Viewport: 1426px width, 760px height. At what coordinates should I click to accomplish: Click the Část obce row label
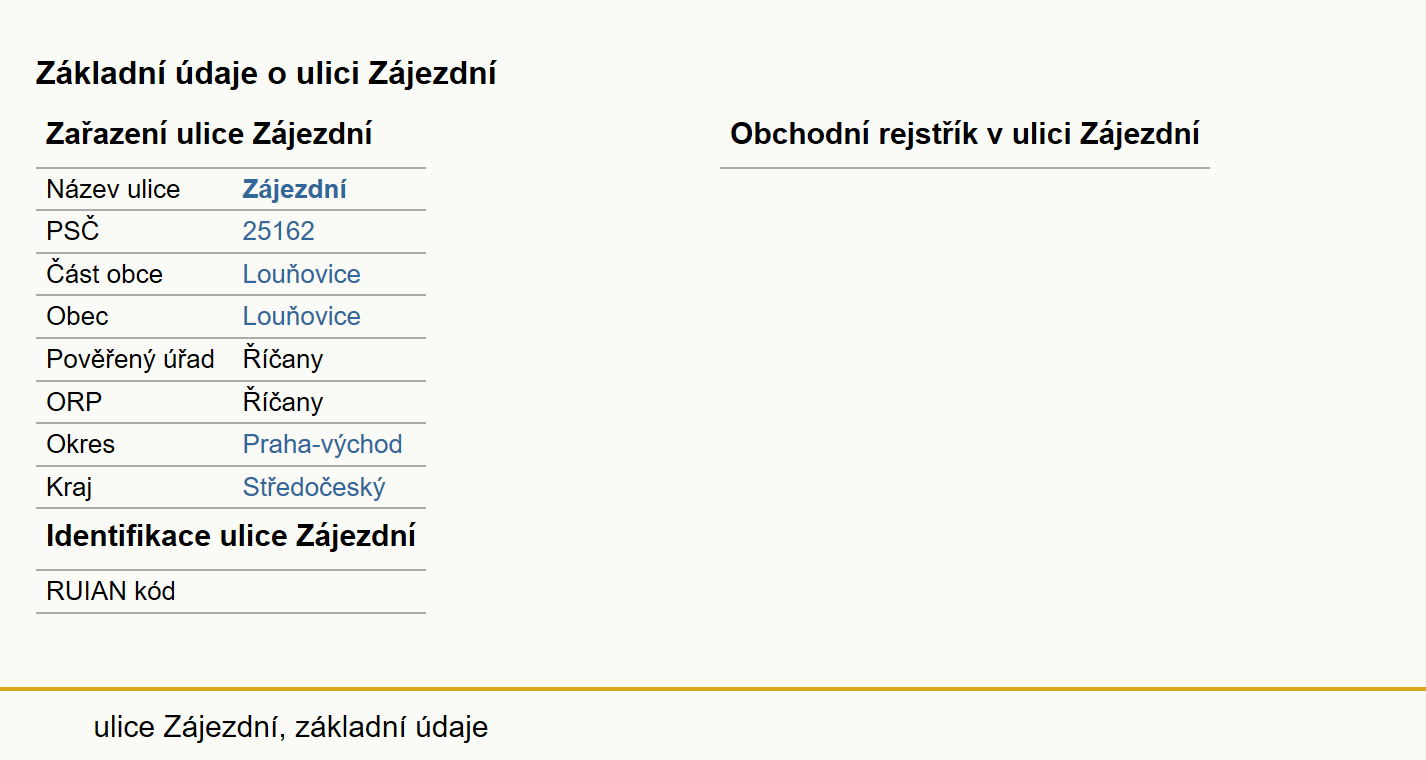105,275
